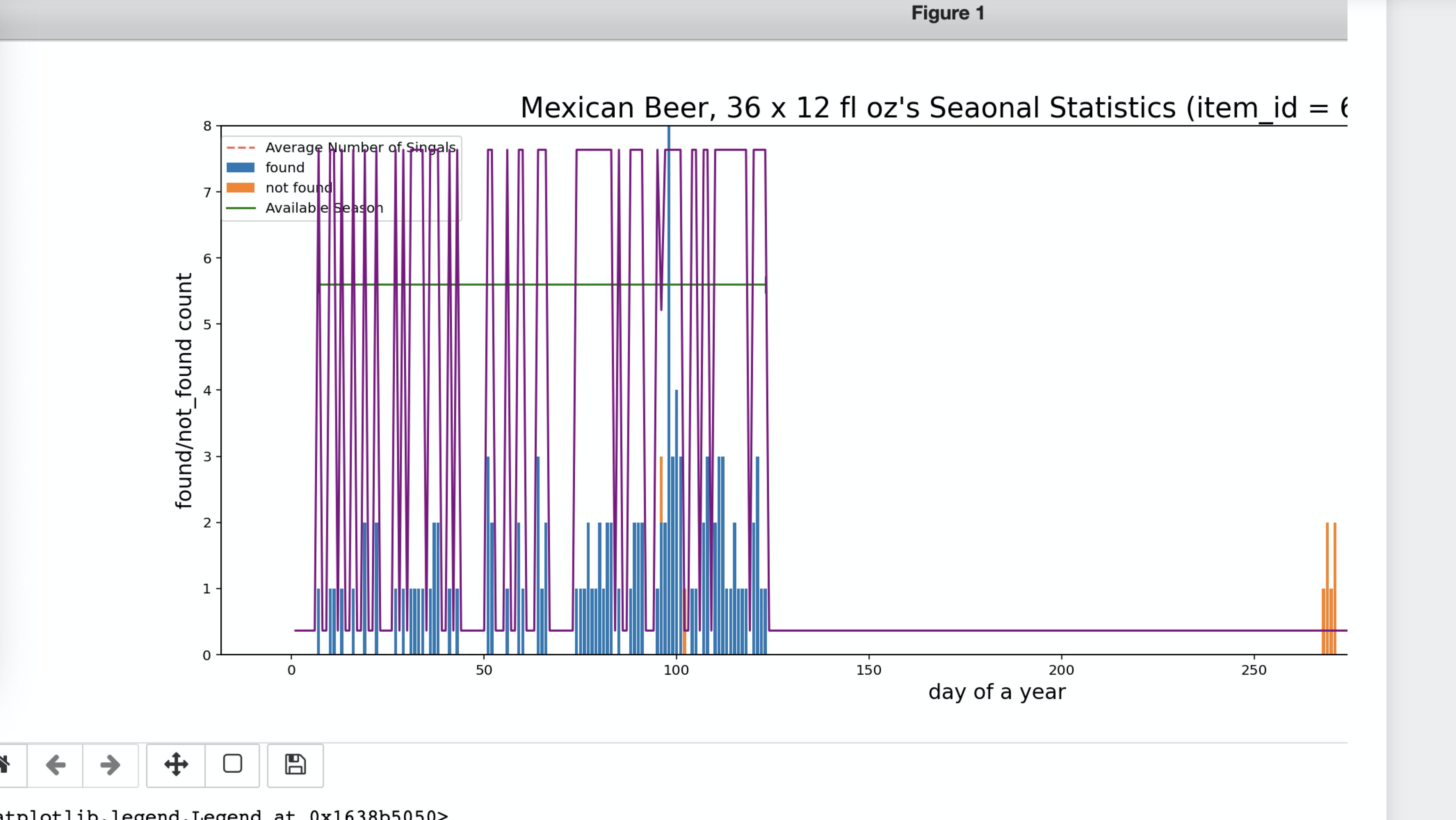
Task: Click the y-axis tick label 1
Action: [207, 589]
